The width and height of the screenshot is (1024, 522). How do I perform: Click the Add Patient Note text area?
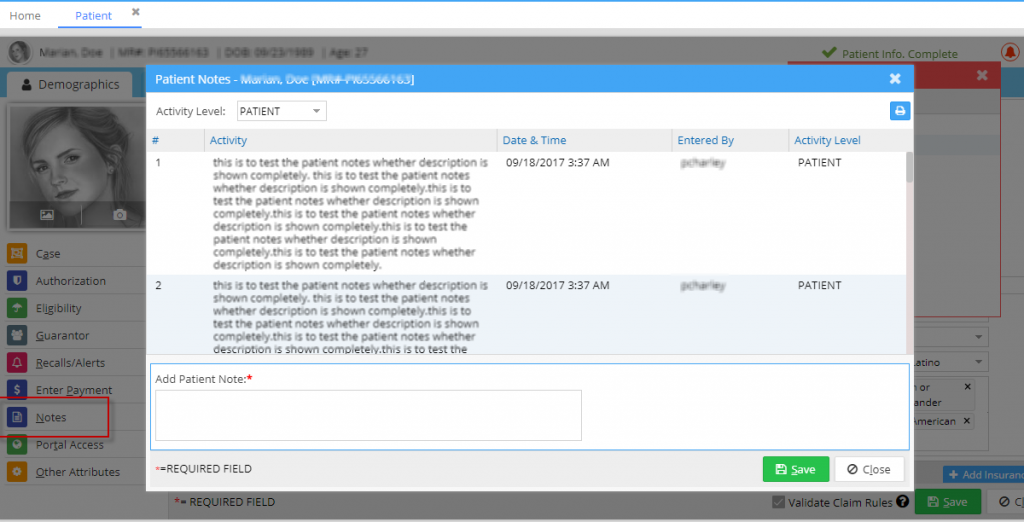tap(368, 416)
